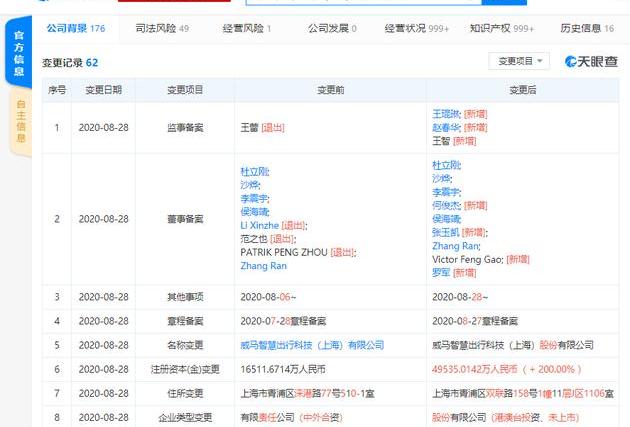Open the 经营状况 tab
This screenshot has height=427, width=630.
(417, 29)
